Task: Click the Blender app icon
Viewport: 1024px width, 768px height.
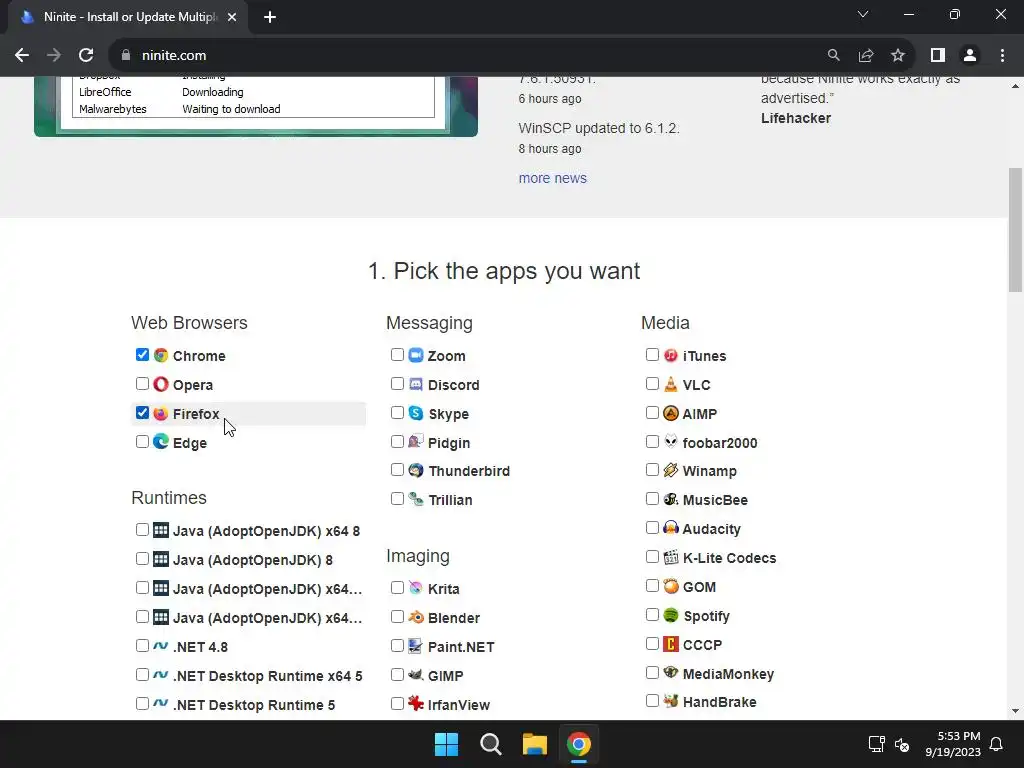Action: [x=416, y=617]
